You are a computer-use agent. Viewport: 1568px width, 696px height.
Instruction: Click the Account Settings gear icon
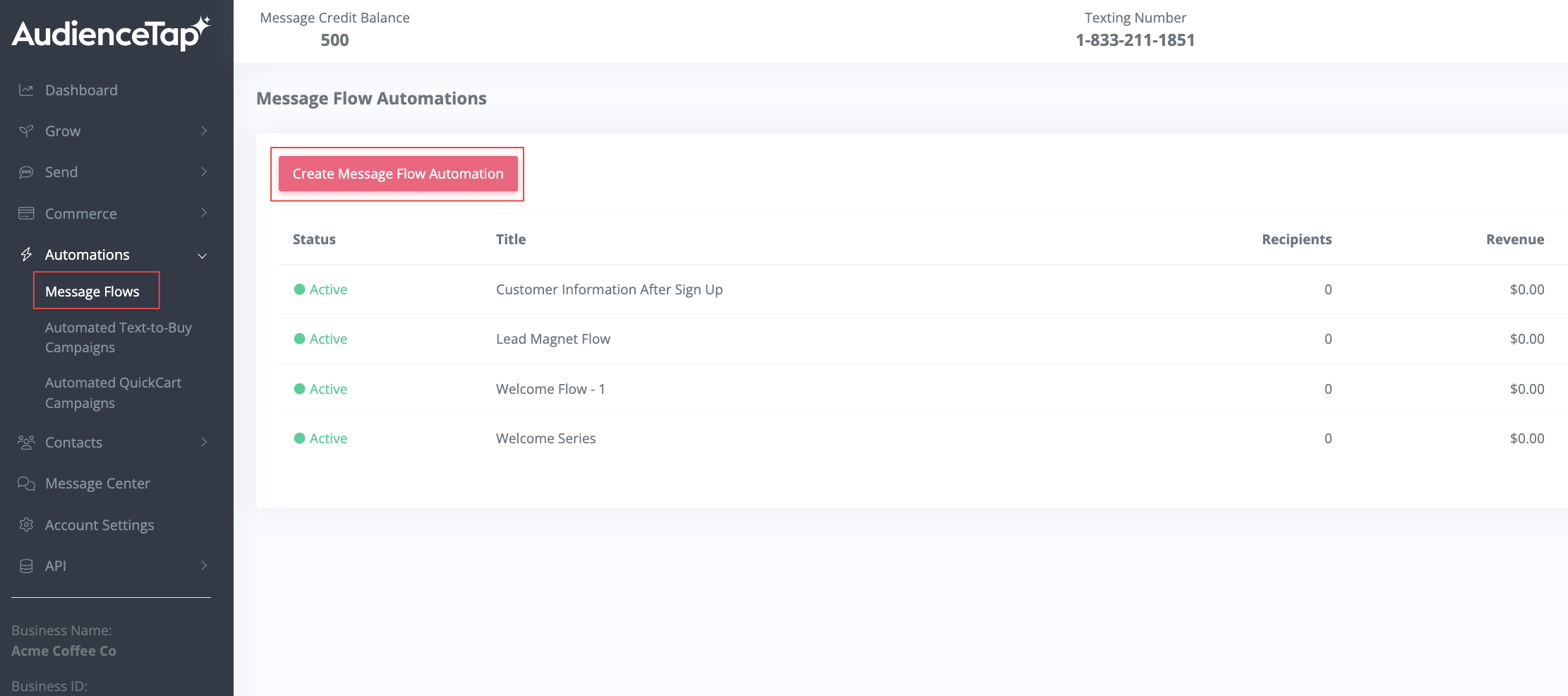[x=25, y=524]
